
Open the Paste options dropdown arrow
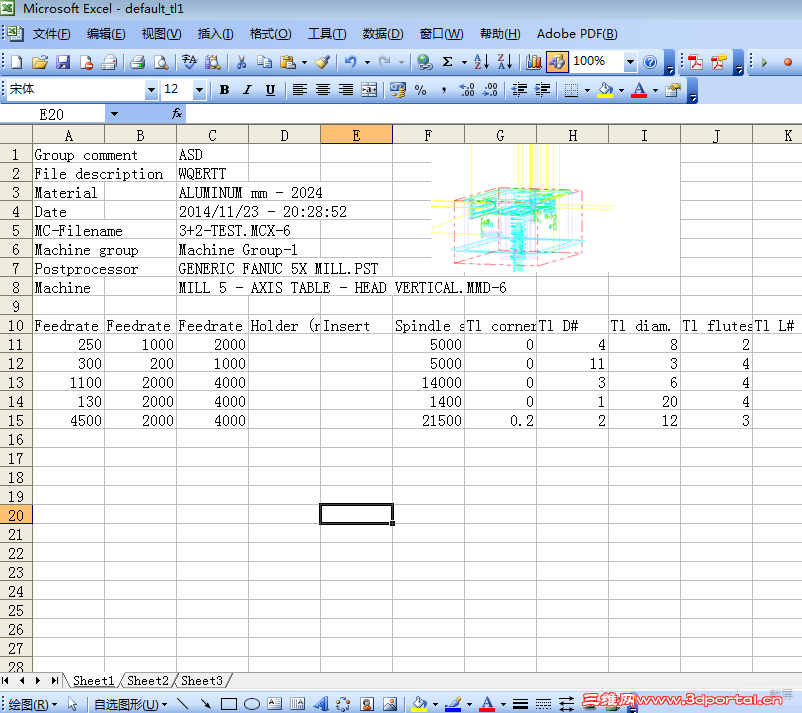[x=304, y=63]
